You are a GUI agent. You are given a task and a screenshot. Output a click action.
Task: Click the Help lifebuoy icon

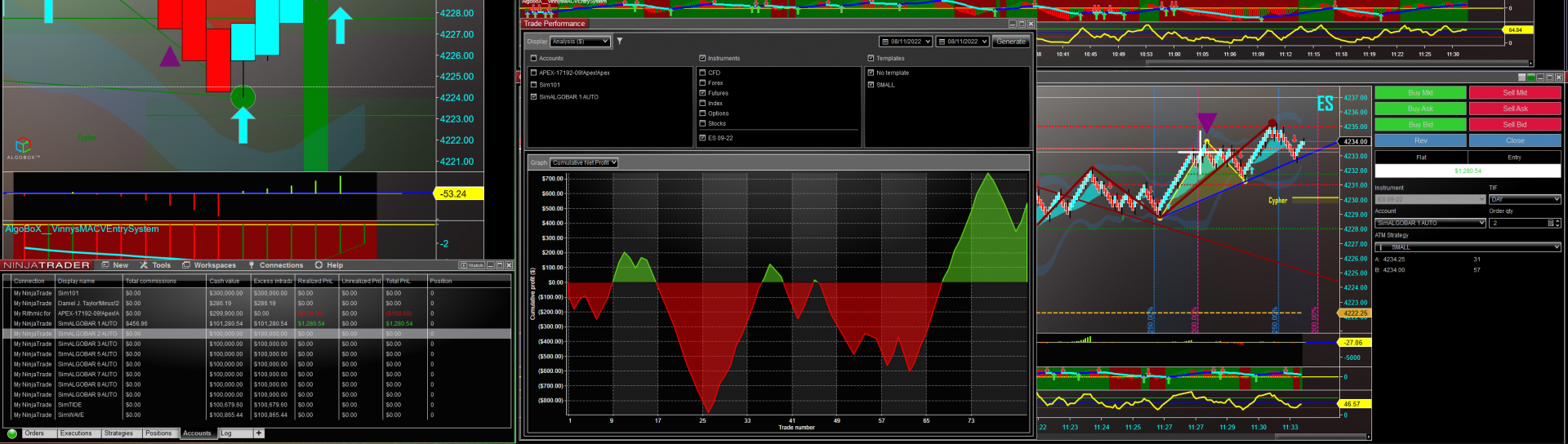319,265
